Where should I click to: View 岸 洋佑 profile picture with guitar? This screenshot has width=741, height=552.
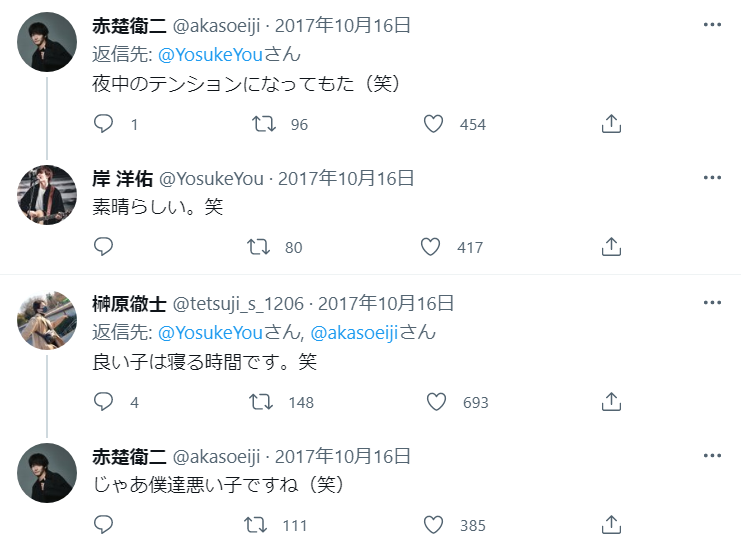(x=47, y=195)
